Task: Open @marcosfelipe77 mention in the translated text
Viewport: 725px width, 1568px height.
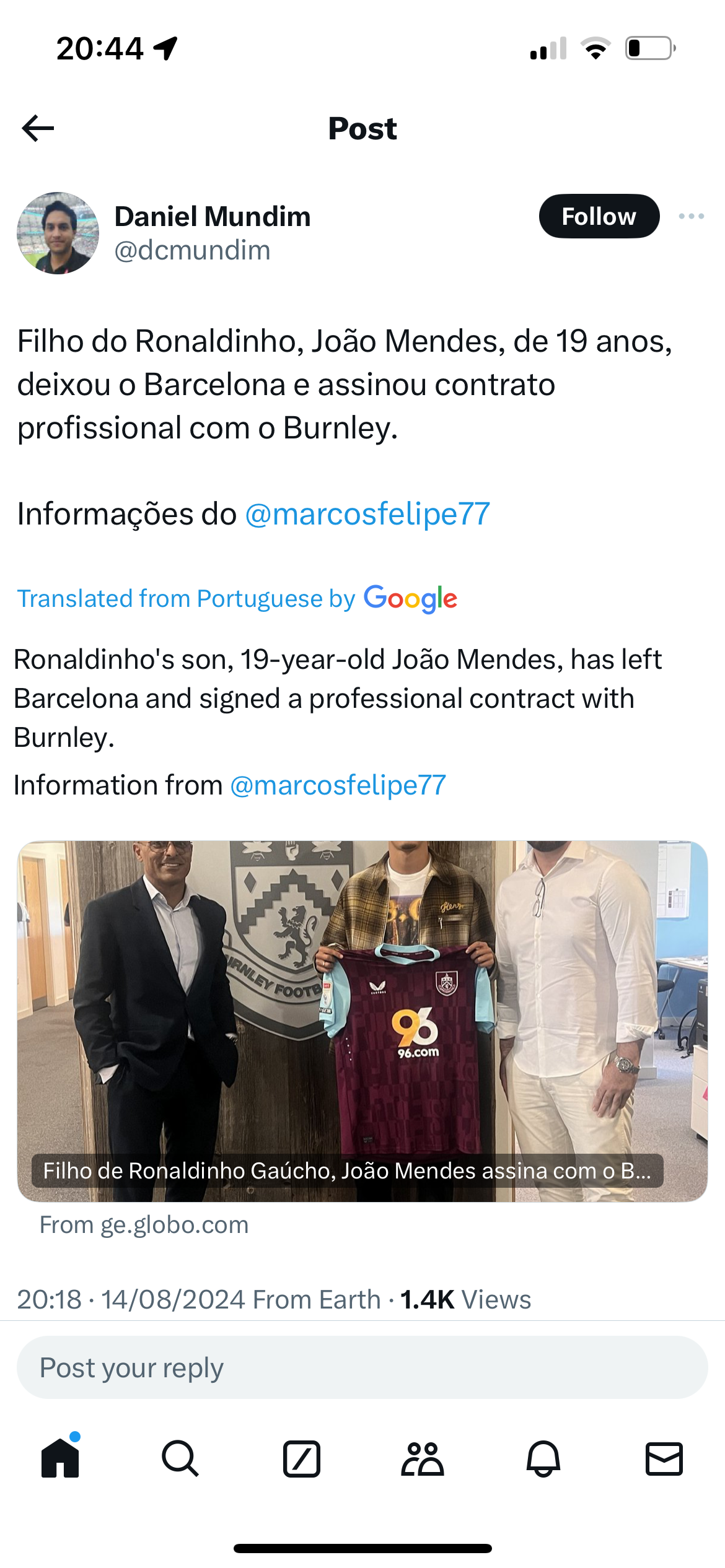Action: tap(338, 785)
